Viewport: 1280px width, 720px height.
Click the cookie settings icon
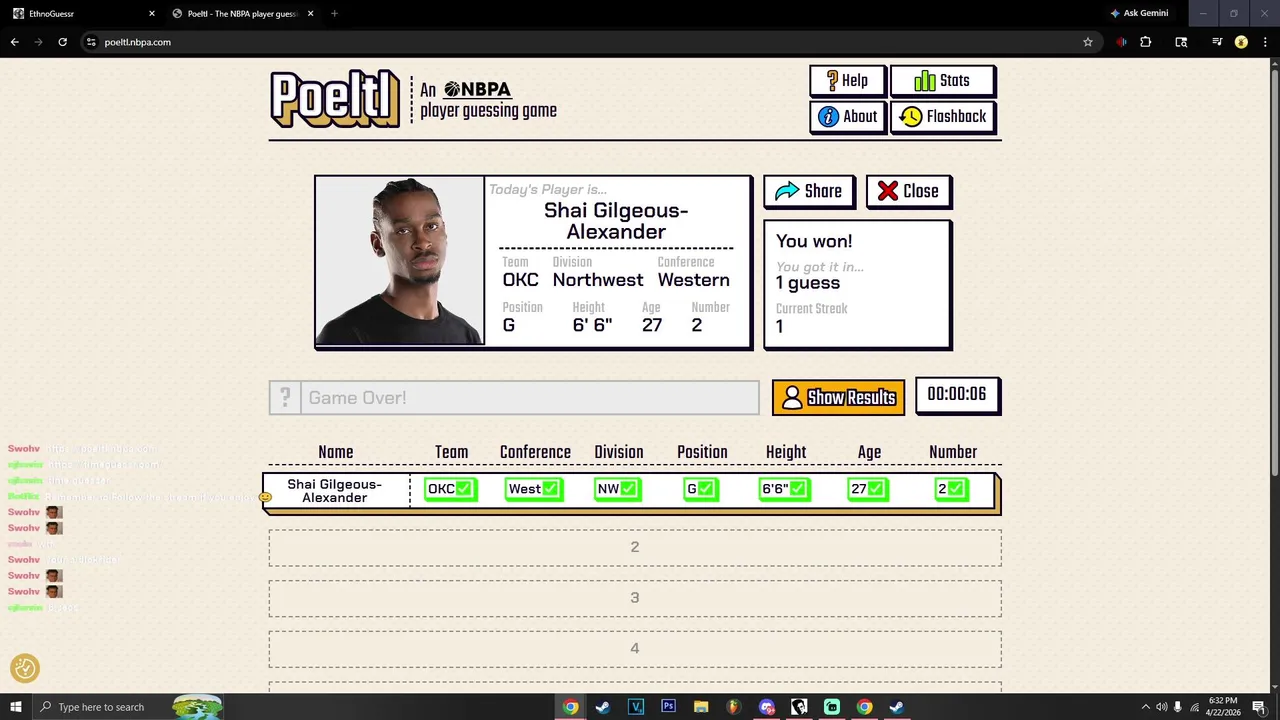[25, 668]
